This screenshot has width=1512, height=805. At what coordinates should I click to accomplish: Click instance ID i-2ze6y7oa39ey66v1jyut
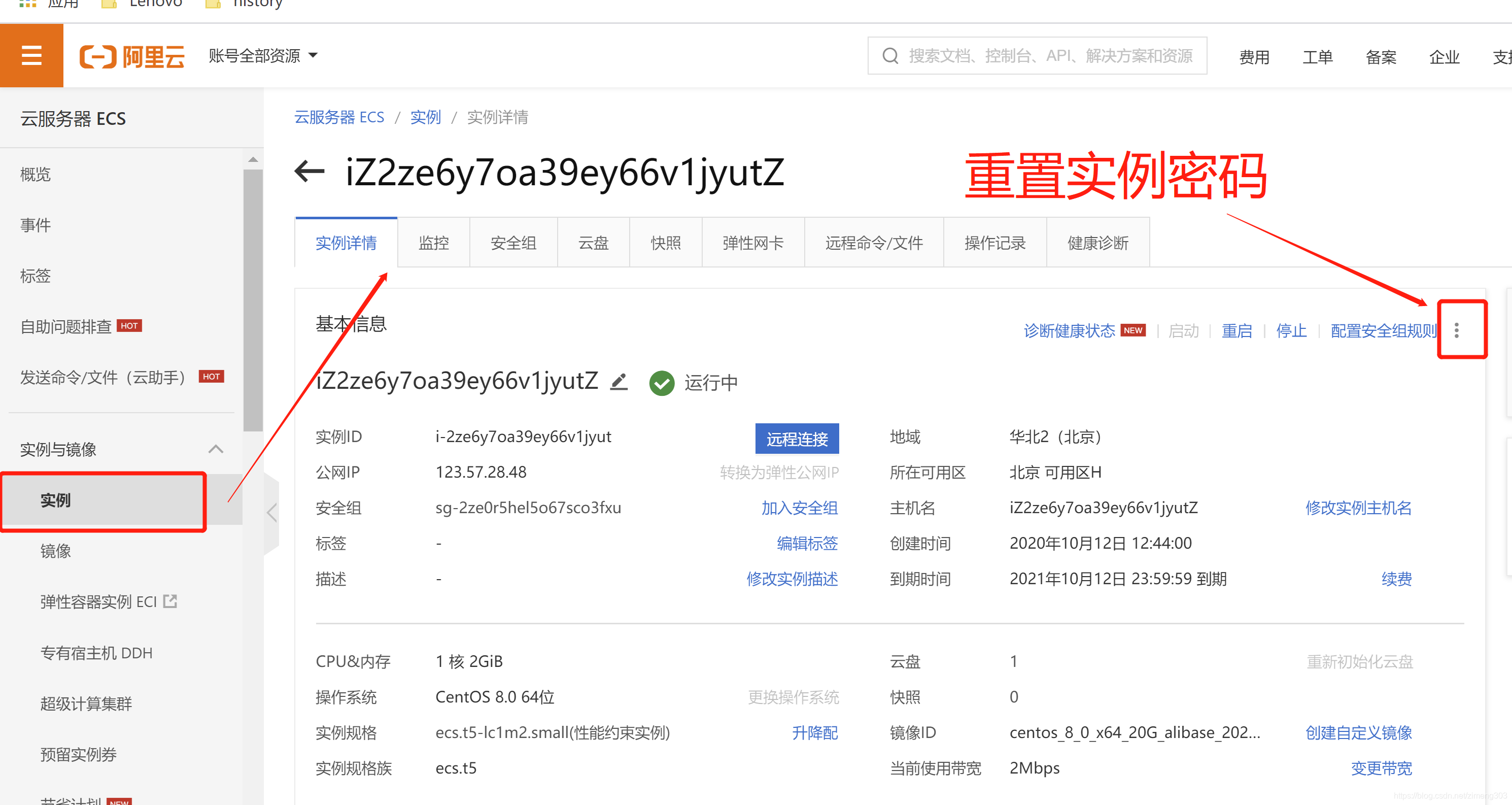[x=523, y=437]
